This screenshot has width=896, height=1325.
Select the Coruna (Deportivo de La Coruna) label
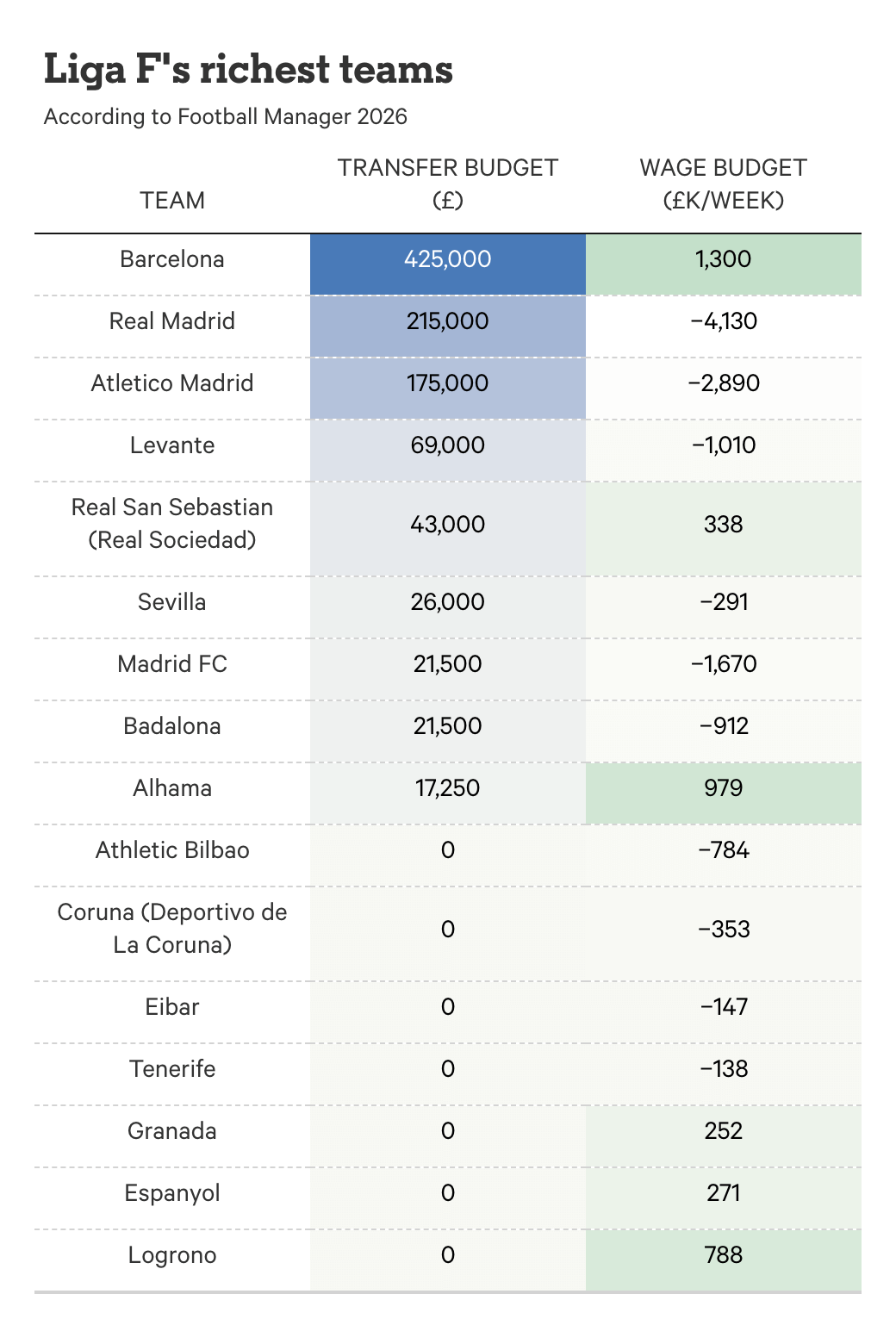pos(172,929)
